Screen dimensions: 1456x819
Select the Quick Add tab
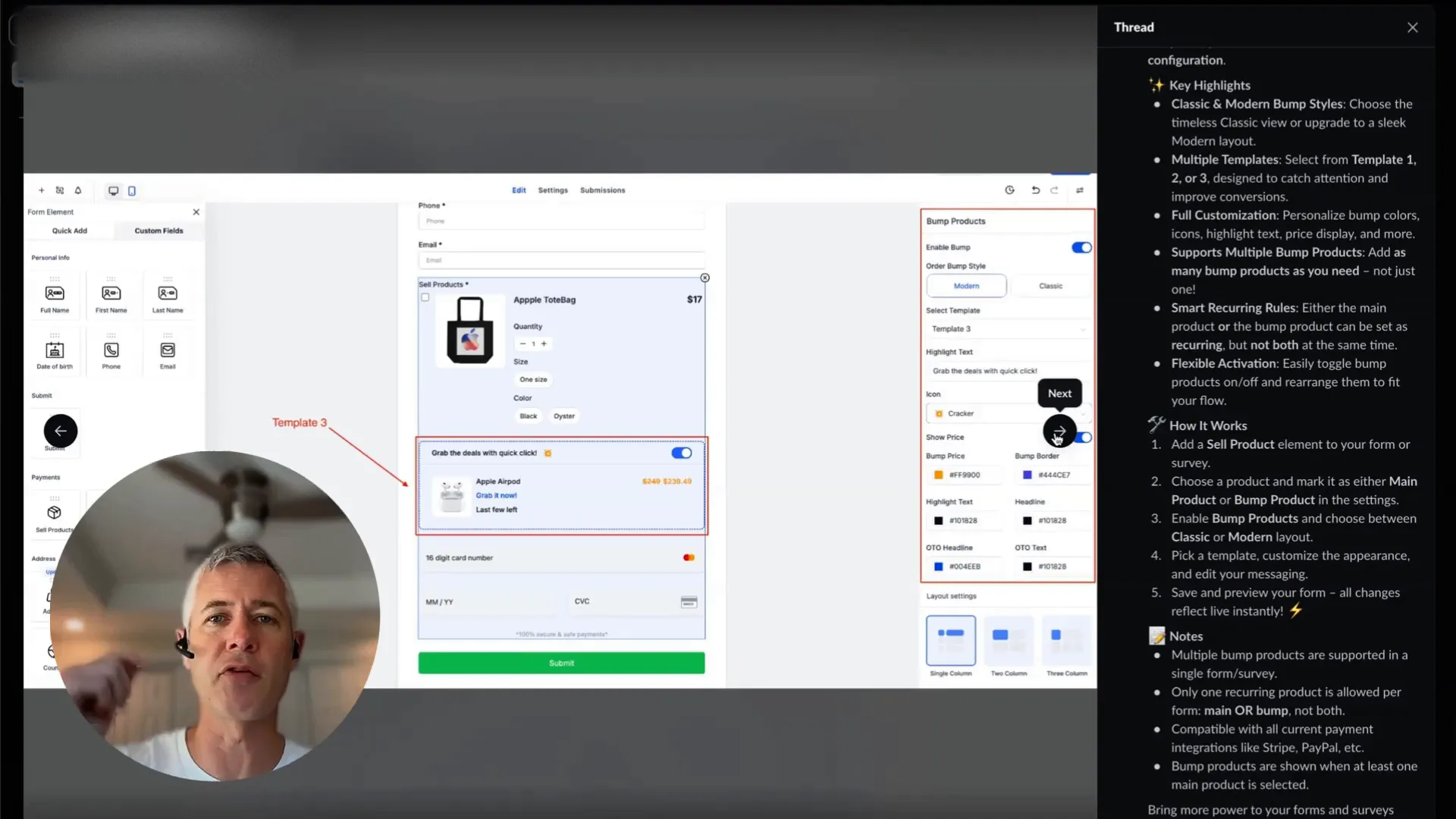tap(70, 231)
